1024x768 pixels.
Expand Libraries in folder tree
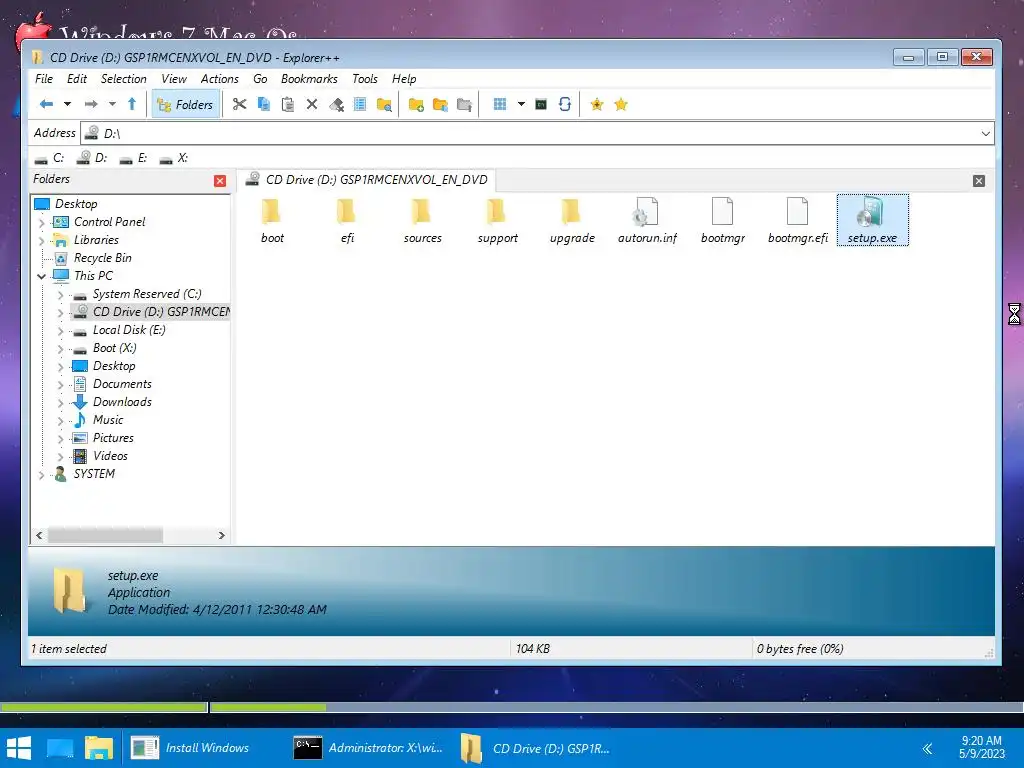click(42, 241)
